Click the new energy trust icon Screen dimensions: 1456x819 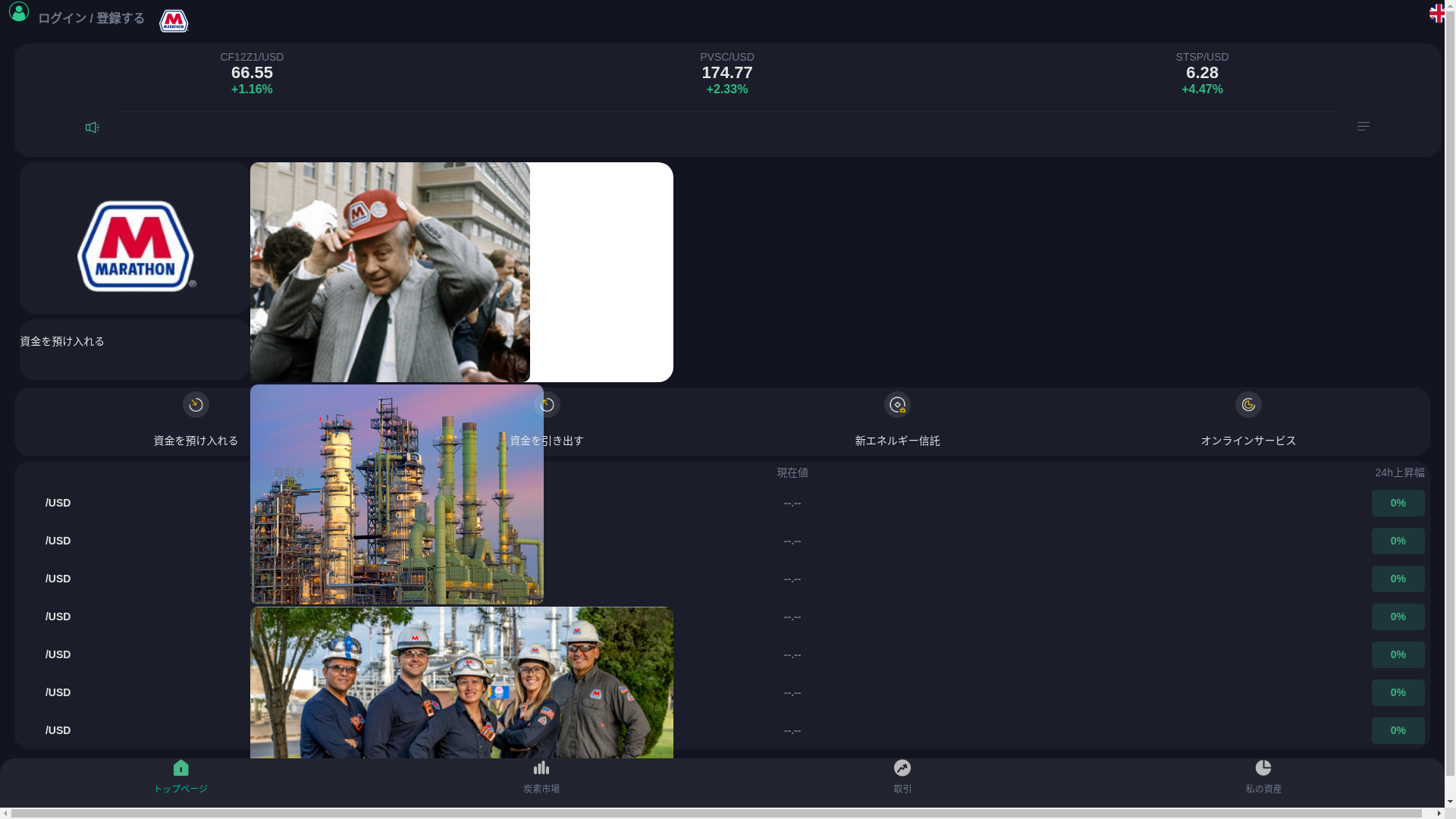click(897, 405)
